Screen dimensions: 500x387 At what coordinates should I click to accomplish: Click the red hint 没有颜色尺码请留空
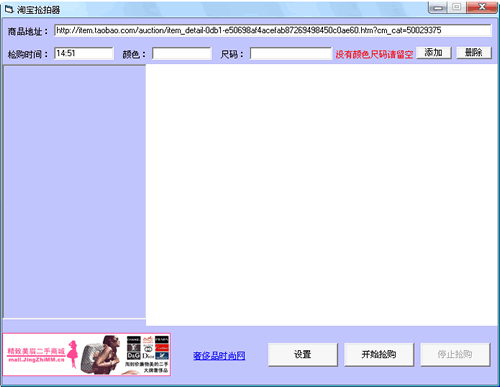(x=374, y=54)
